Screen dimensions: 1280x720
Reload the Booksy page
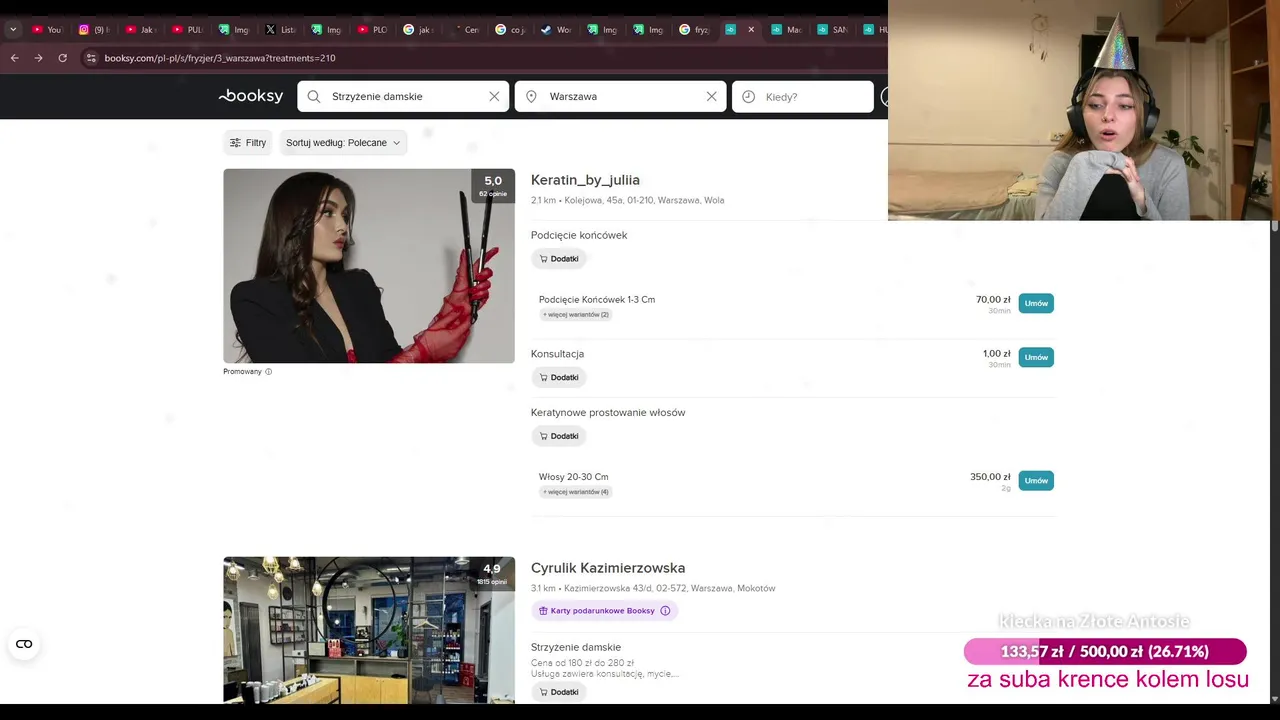coord(62,58)
